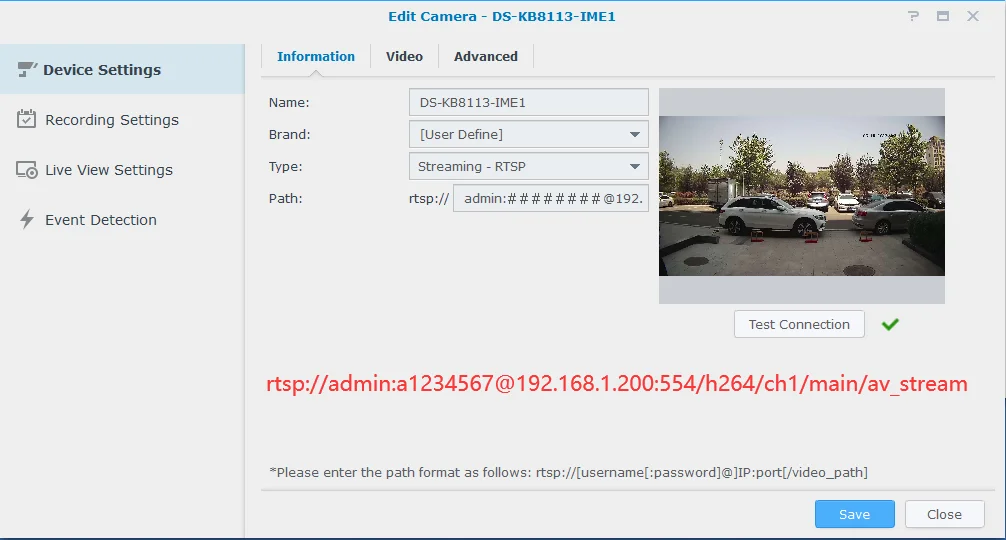
Task: Open Live View Settings section
Action: coord(122,170)
